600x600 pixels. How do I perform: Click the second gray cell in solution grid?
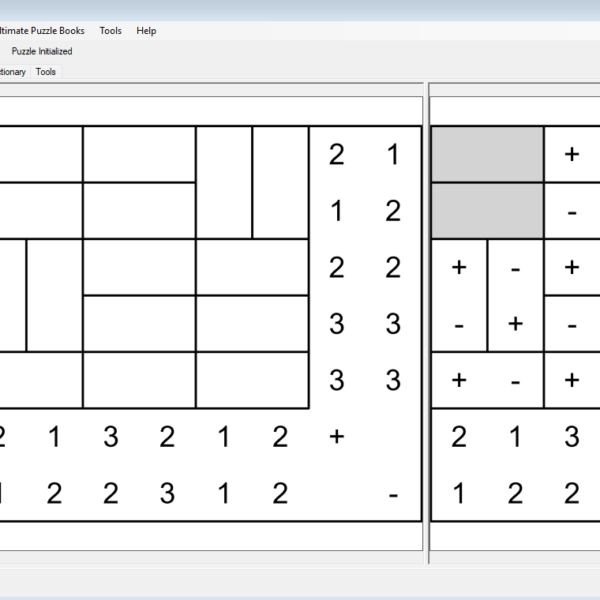pyautogui.click(x=487, y=210)
